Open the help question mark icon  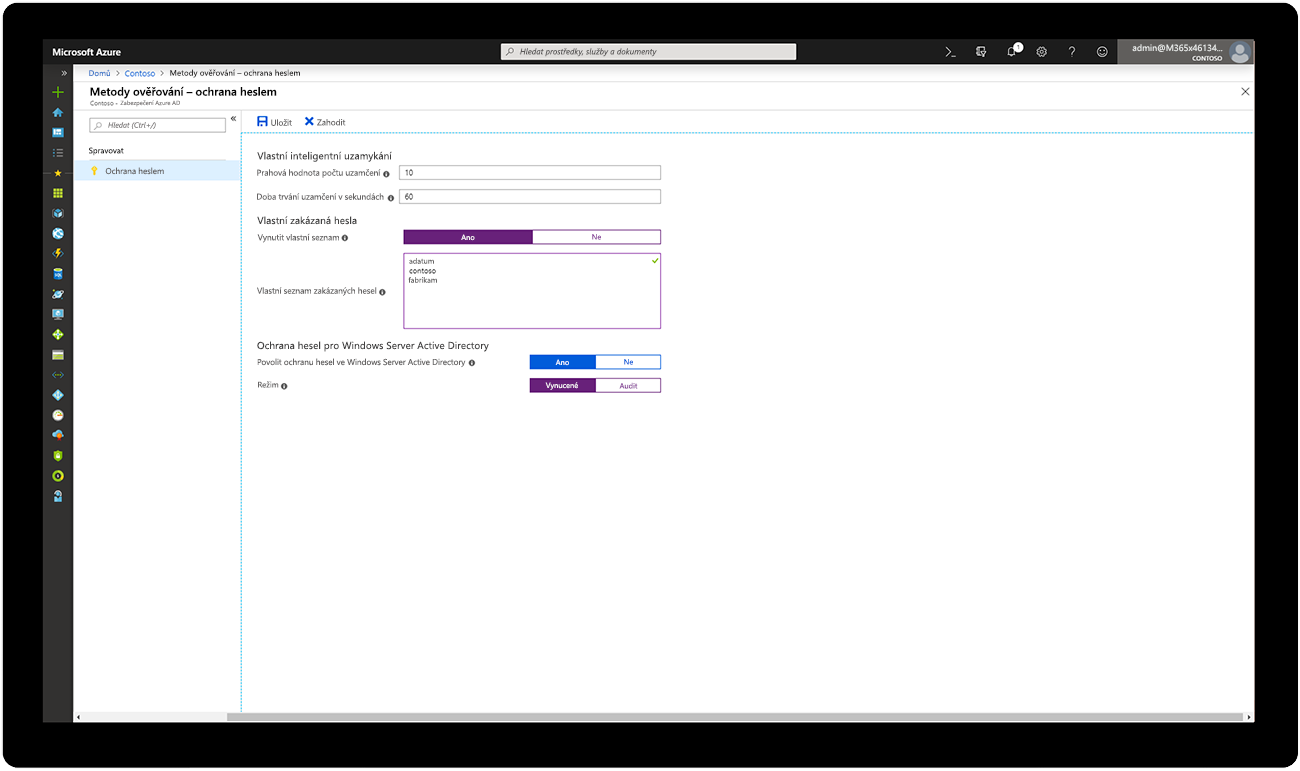coord(1072,52)
